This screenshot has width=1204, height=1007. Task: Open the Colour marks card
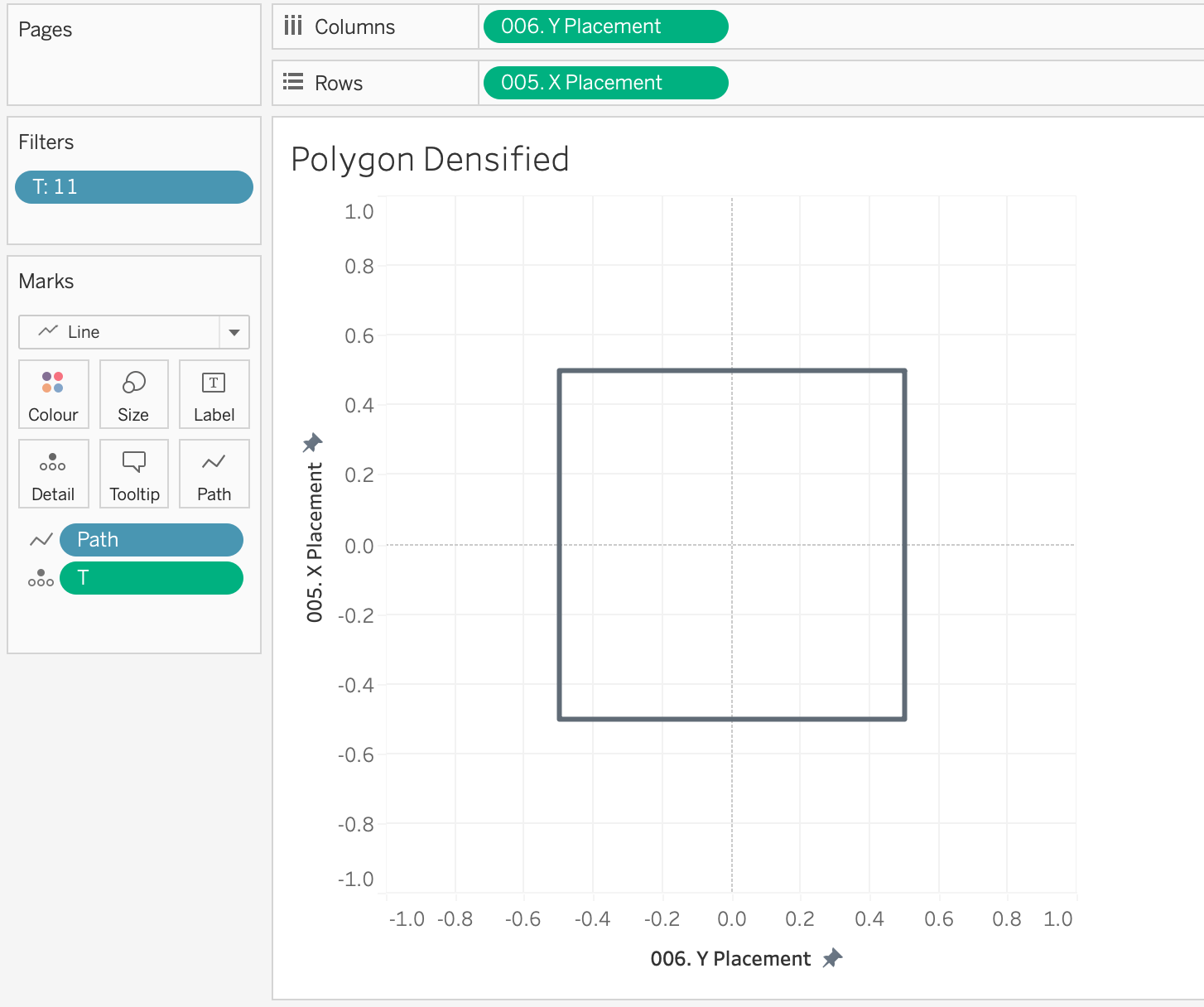[53, 394]
